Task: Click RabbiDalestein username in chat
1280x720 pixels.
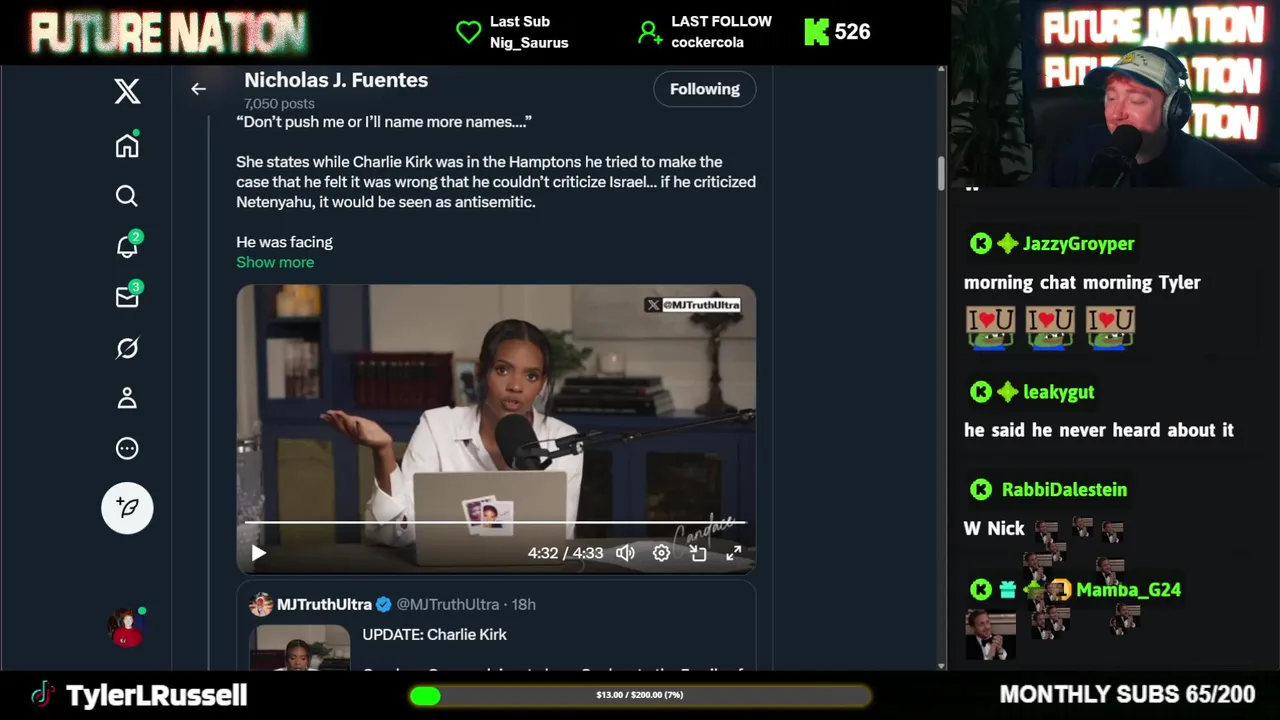Action: tap(1064, 489)
